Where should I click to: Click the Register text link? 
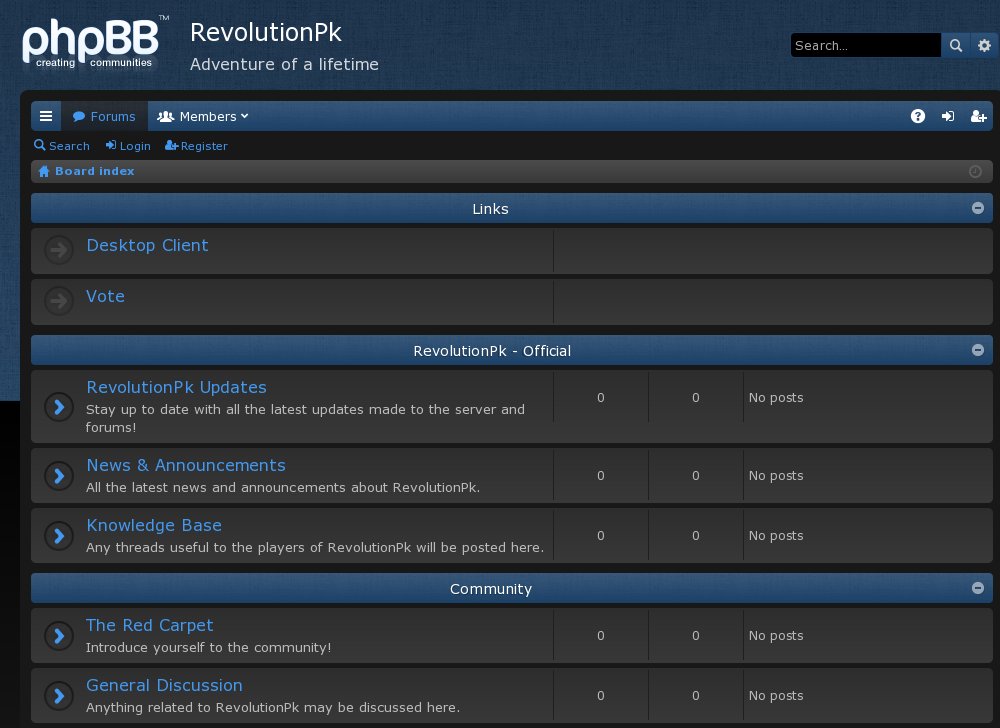click(x=204, y=146)
